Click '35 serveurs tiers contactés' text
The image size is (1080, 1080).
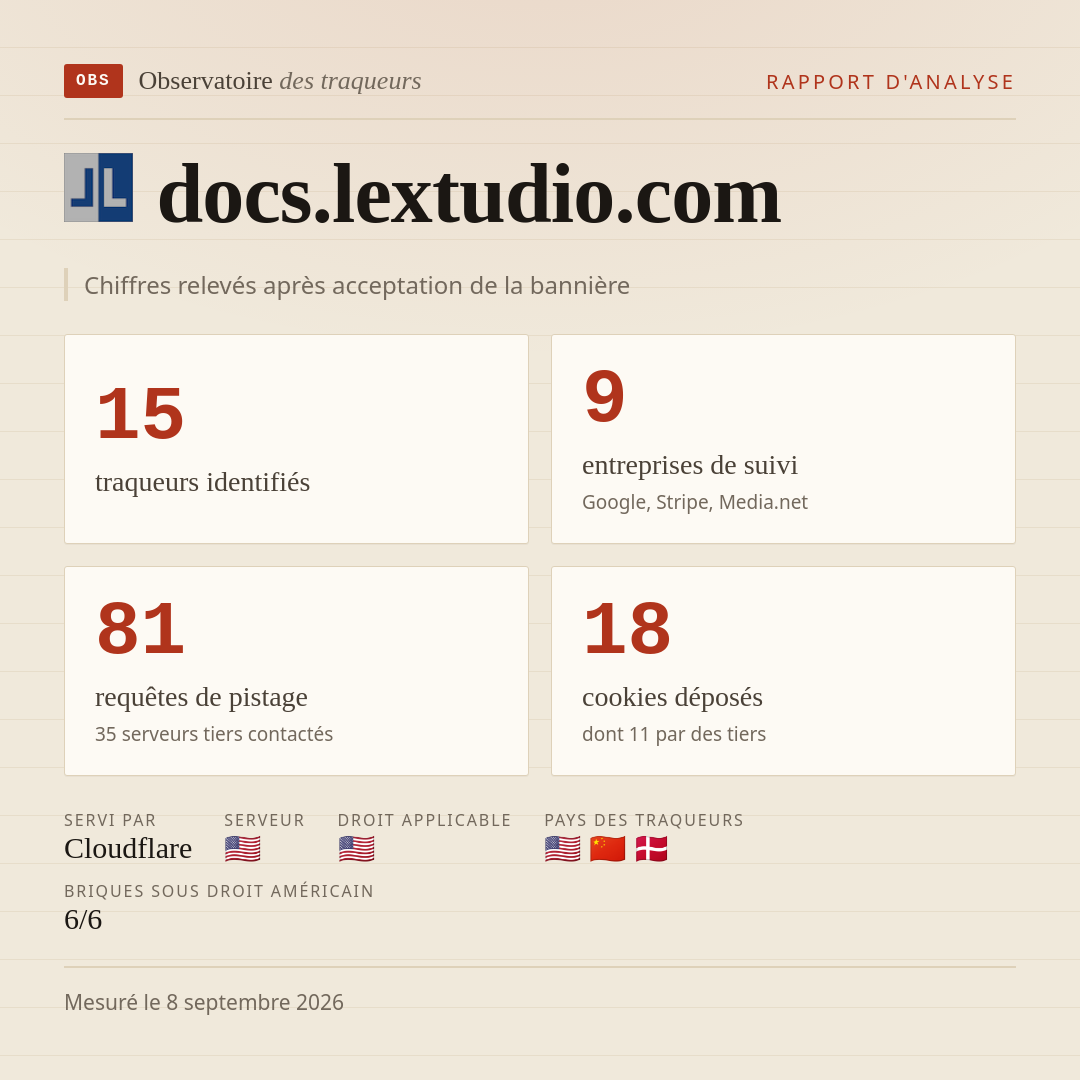214,734
